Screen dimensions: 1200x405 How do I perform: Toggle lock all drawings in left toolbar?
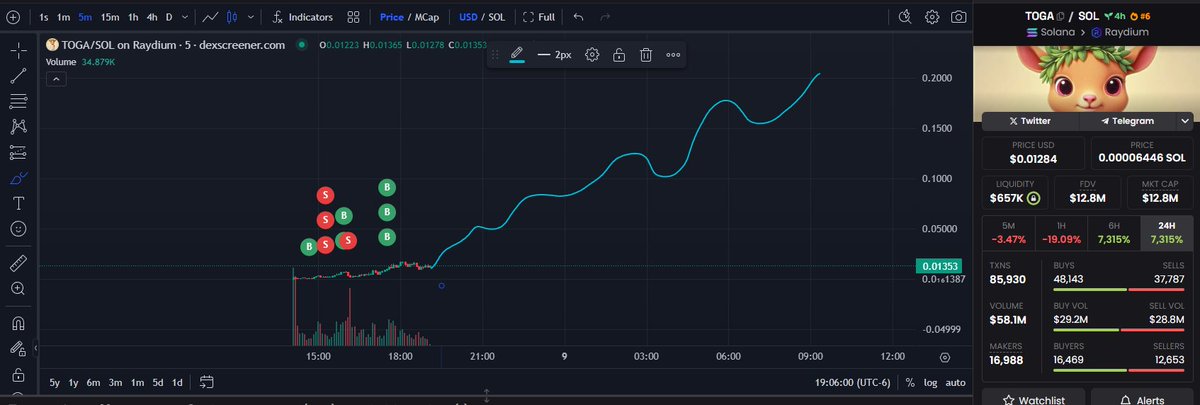click(x=18, y=375)
